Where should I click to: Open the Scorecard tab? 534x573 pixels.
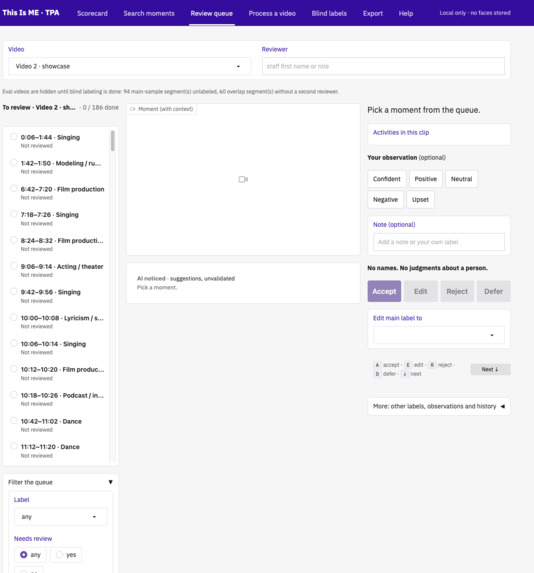[x=92, y=14]
